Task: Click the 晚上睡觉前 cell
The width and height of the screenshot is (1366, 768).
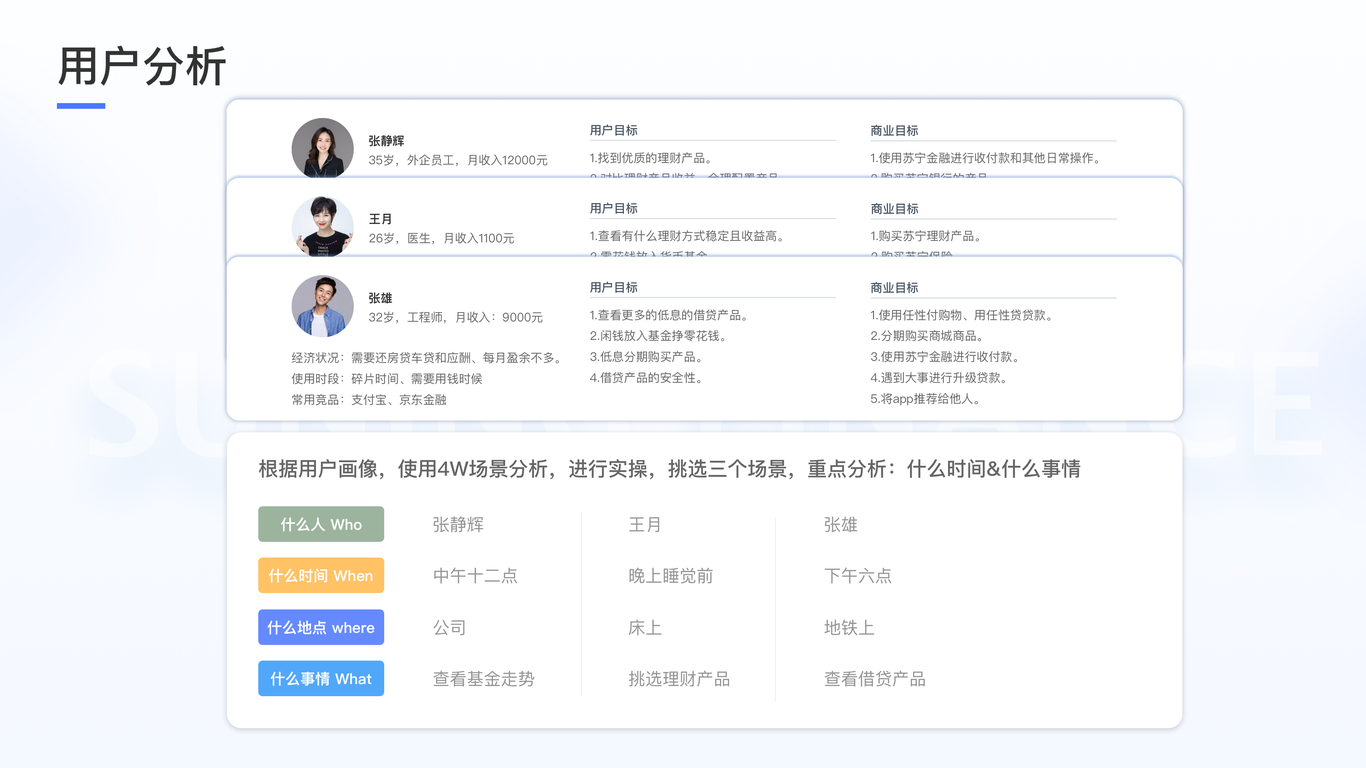Action: (x=671, y=576)
